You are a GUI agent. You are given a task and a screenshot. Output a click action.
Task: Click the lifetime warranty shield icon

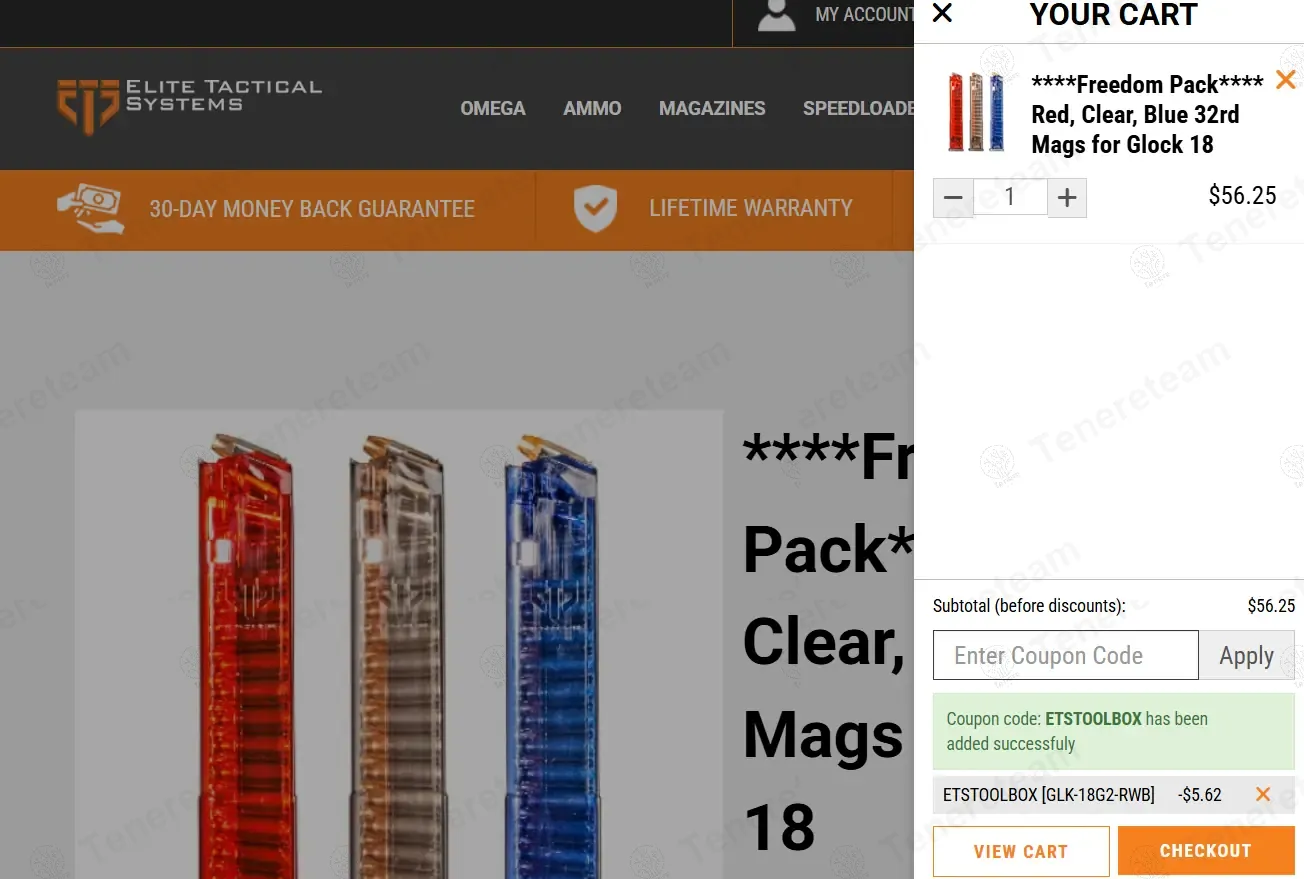pyautogui.click(x=595, y=208)
